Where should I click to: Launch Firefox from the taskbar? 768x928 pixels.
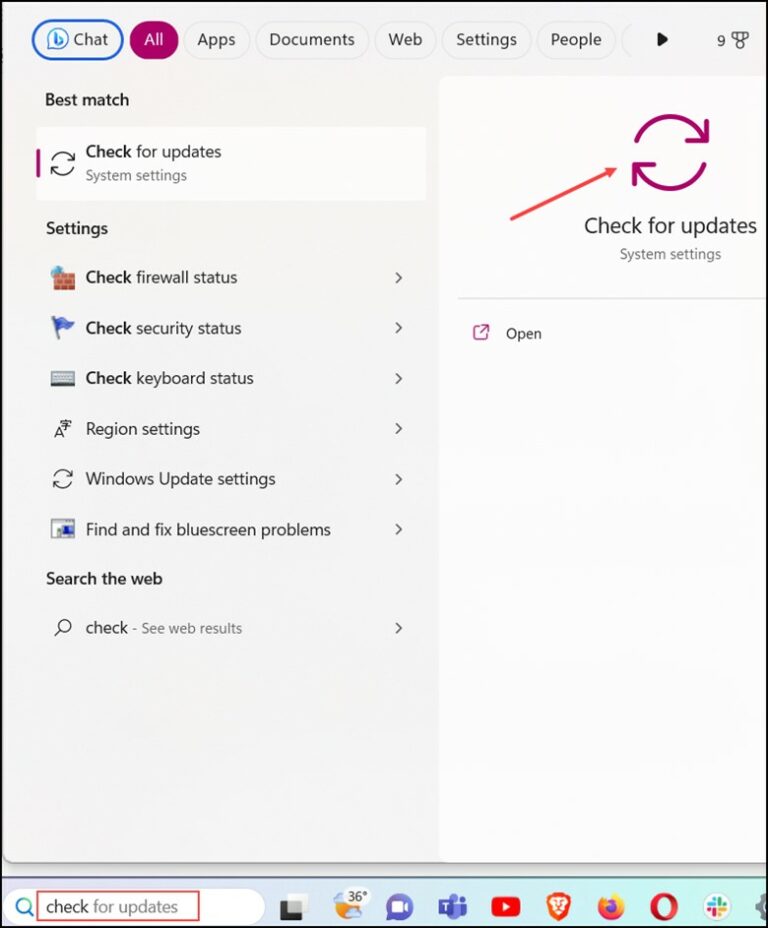tap(611, 906)
